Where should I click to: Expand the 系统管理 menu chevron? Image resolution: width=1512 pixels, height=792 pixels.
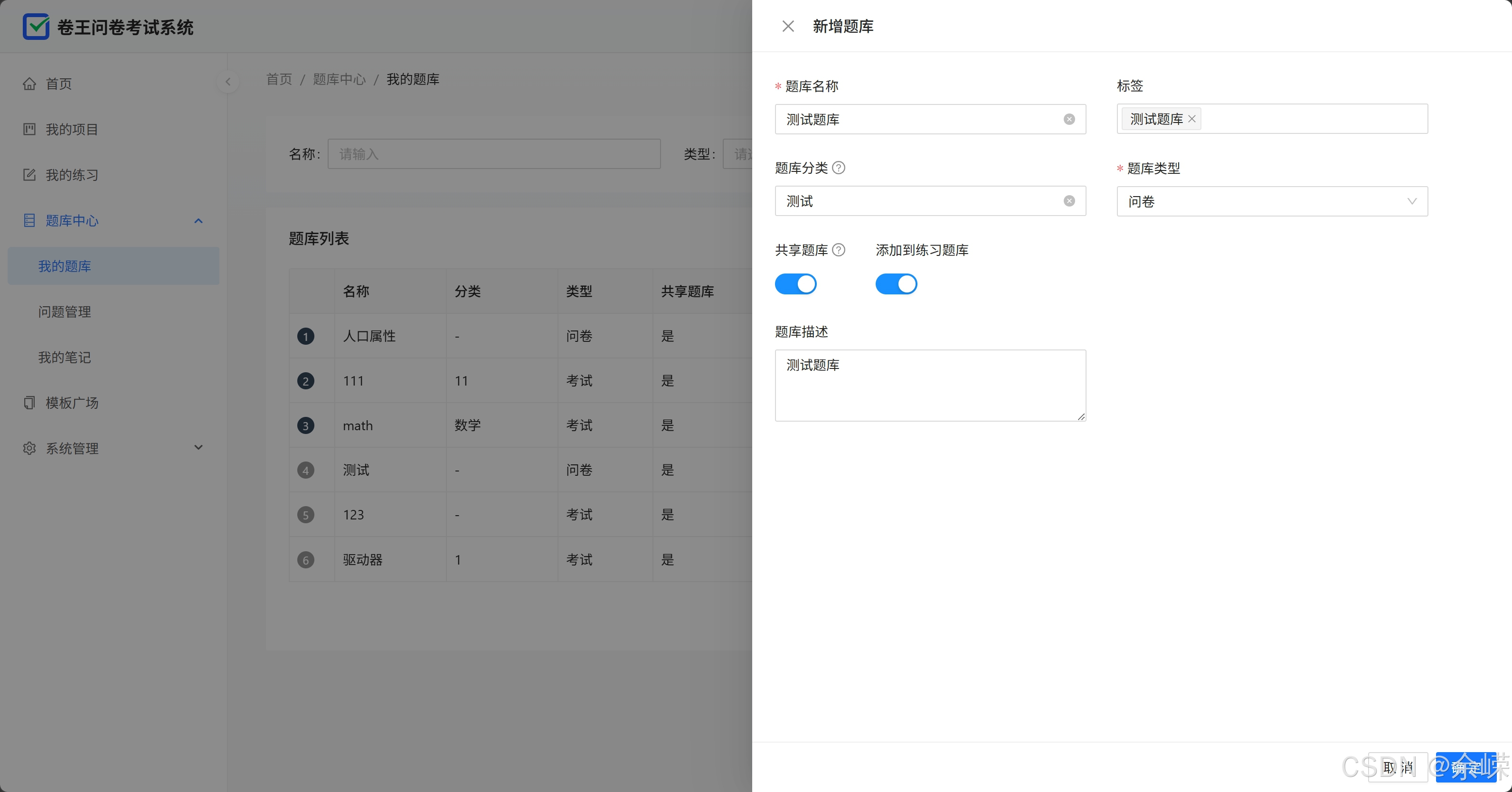click(x=198, y=447)
